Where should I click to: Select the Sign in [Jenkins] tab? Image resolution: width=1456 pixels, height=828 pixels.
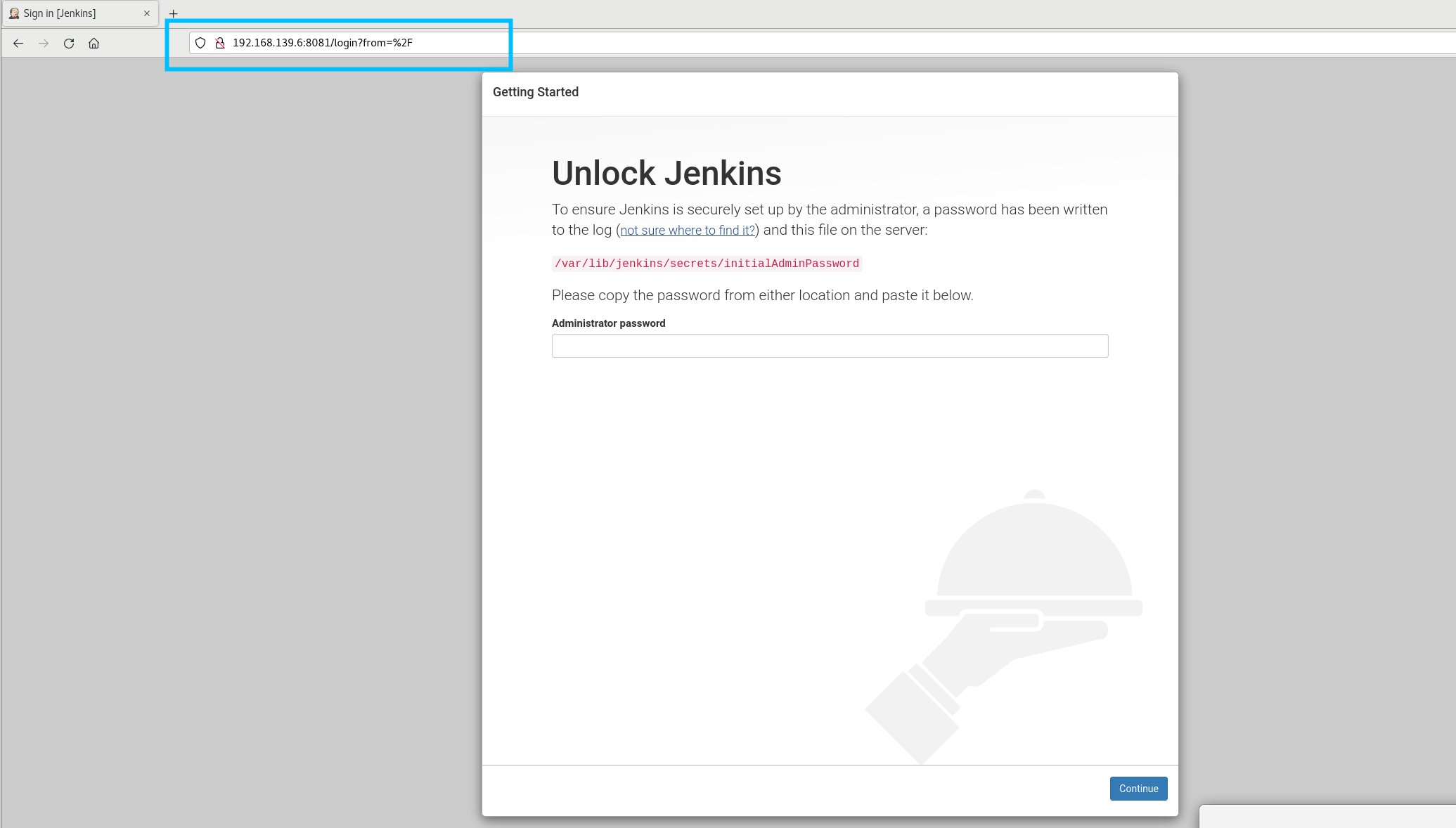(x=77, y=13)
